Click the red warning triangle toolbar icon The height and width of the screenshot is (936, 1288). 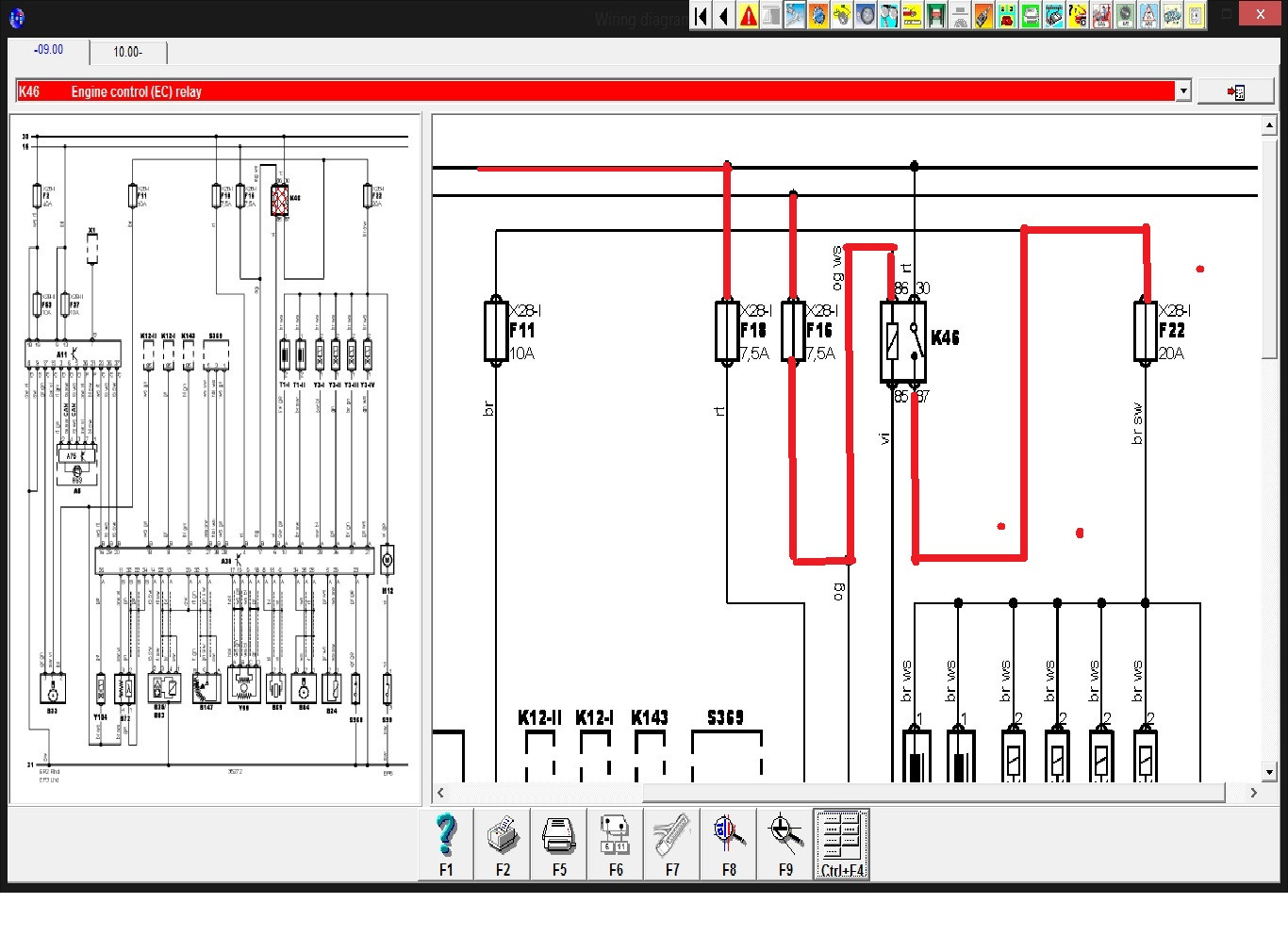click(749, 16)
